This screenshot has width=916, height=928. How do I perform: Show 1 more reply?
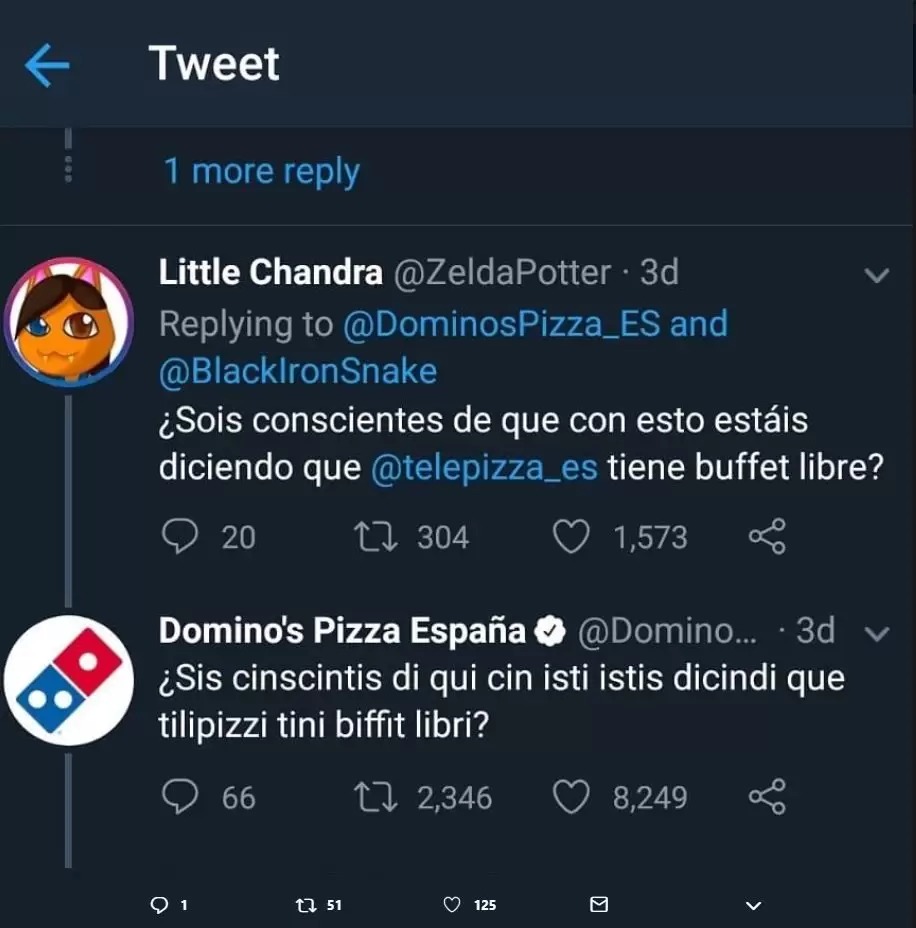point(261,171)
